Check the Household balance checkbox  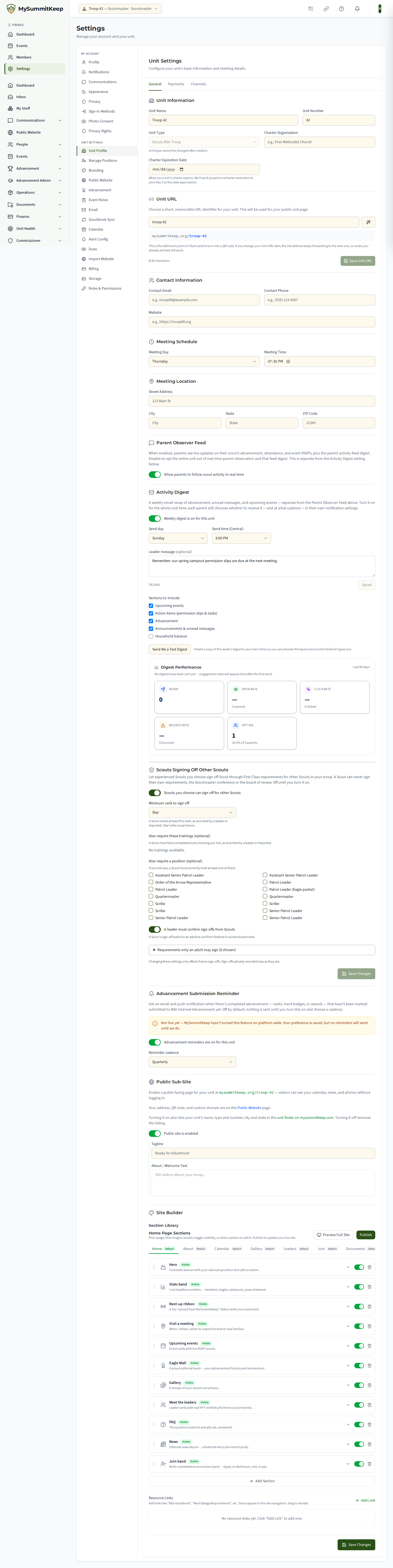(151, 636)
